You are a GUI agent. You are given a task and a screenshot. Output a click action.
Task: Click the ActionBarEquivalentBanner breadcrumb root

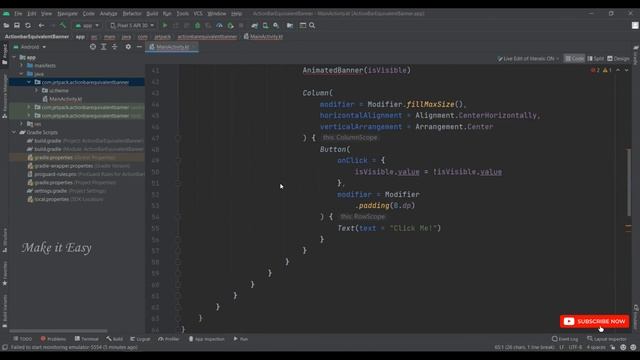point(37,36)
